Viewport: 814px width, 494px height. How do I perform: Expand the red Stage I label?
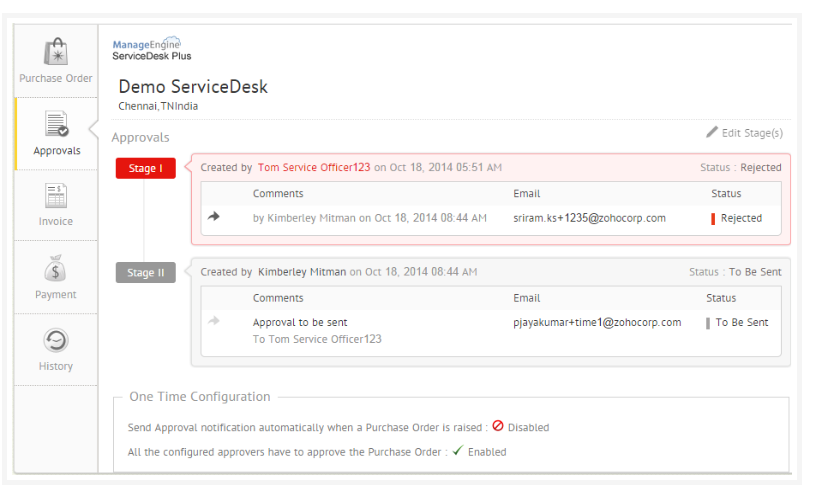pos(145,168)
